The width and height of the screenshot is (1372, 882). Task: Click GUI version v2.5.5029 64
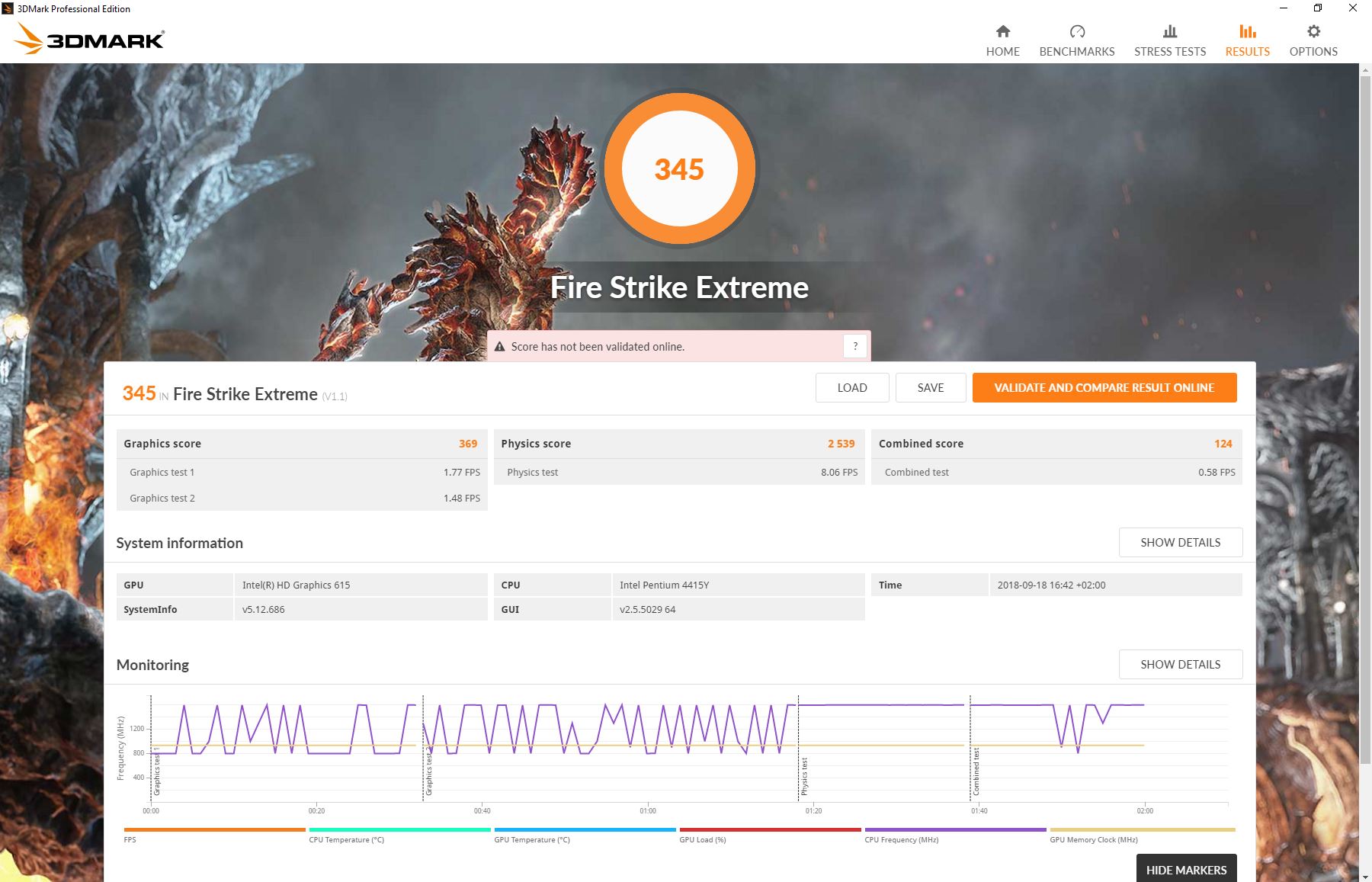pyautogui.click(x=647, y=609)
